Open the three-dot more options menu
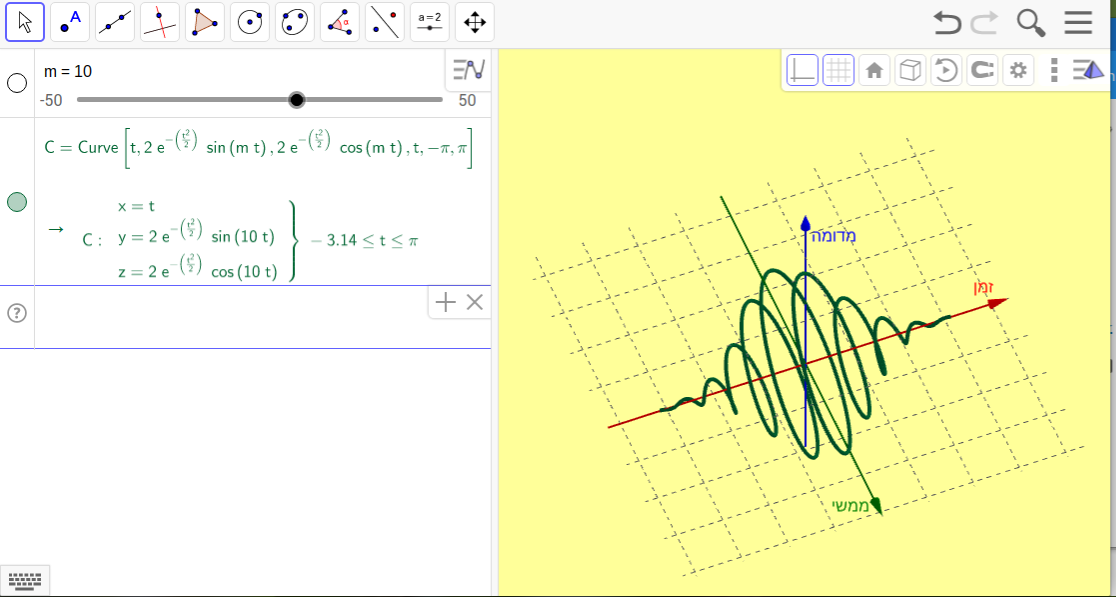 [x=1054, y=70]
